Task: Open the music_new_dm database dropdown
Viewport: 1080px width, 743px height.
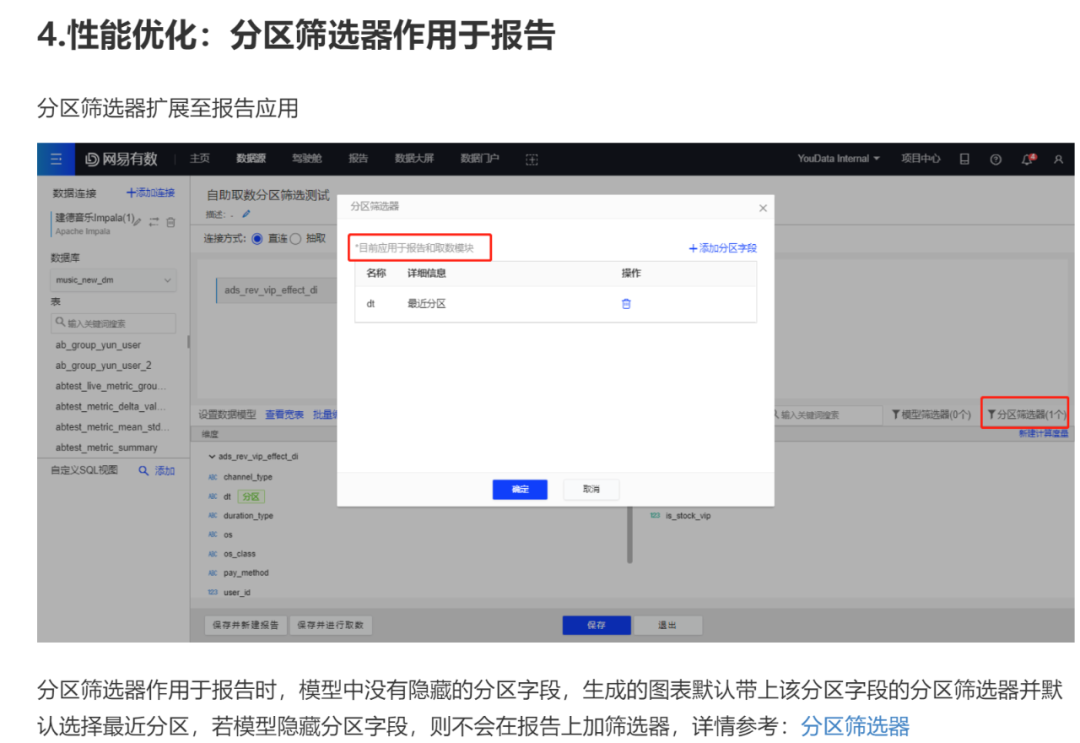Action: (x=113, y=280)
